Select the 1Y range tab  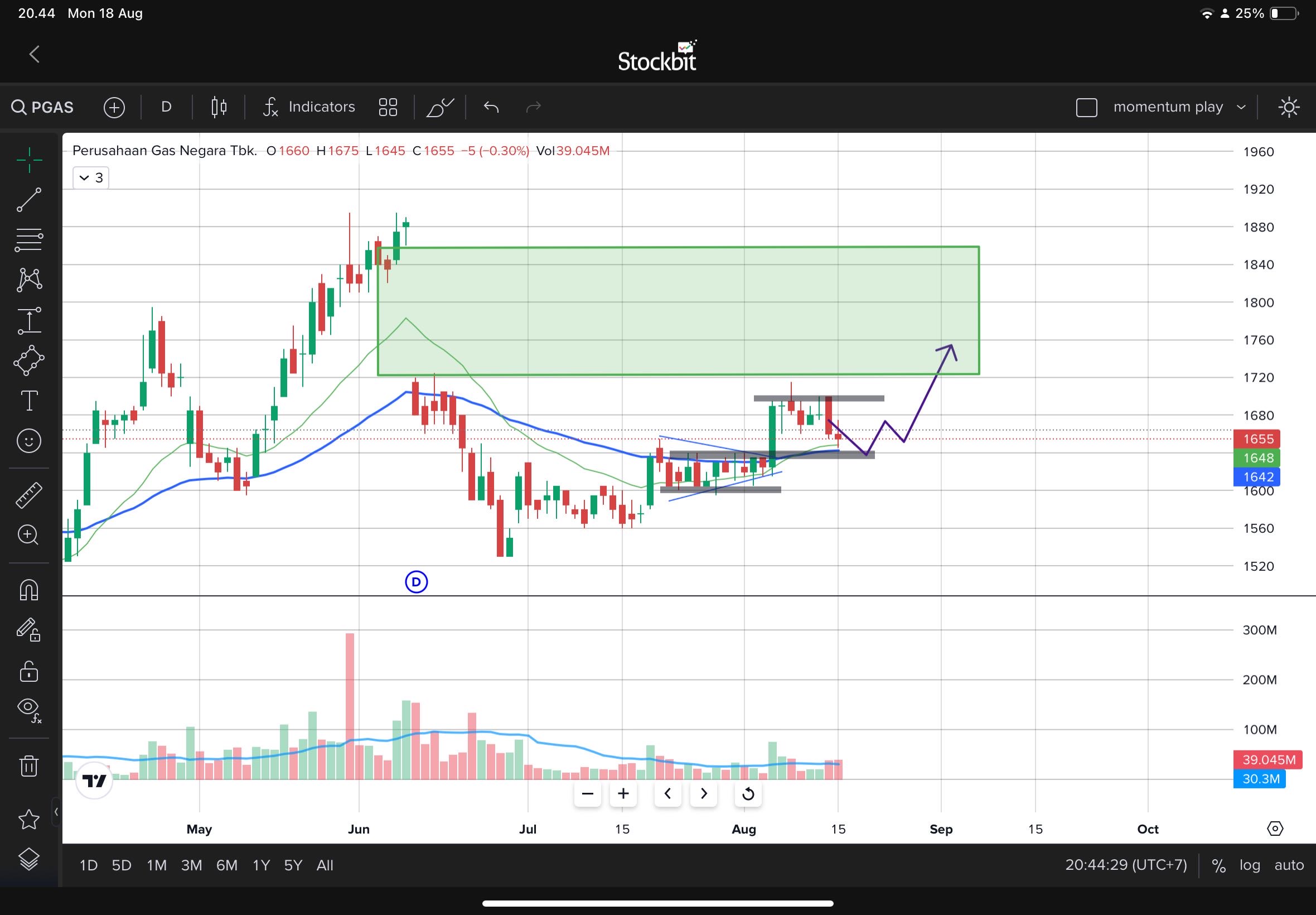(262, 865)
